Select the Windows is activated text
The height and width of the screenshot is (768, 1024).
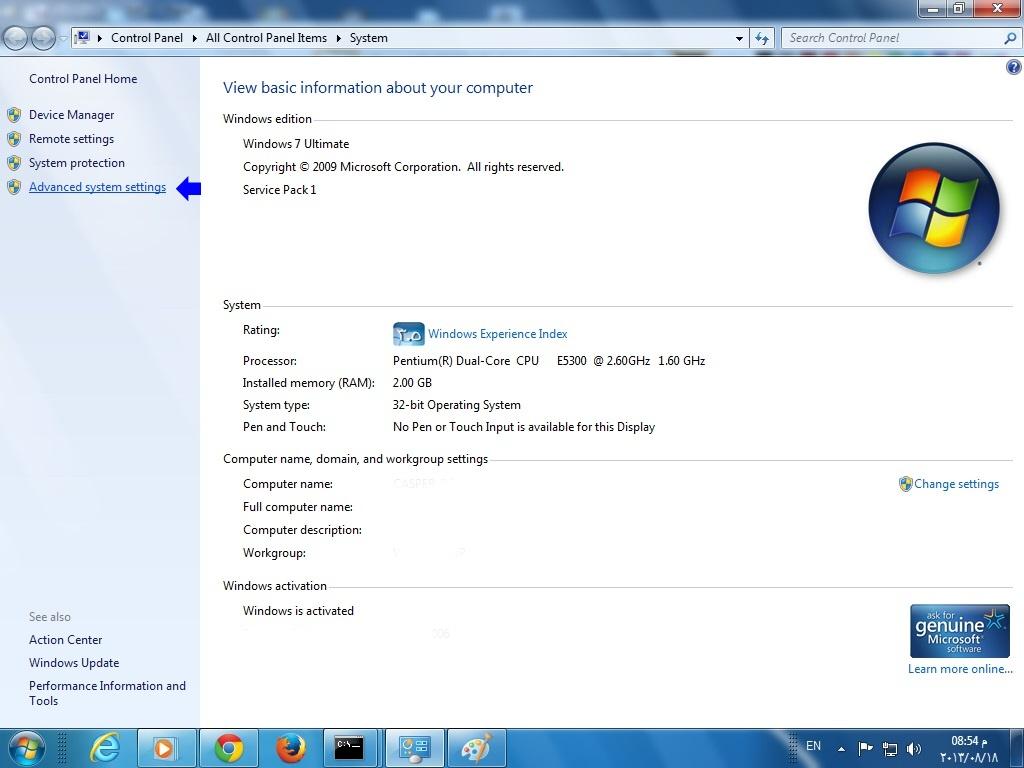(298, 611)
